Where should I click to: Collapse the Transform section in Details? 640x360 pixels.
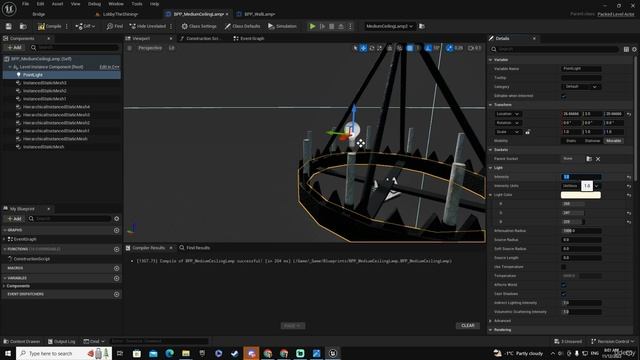point(491,105)
